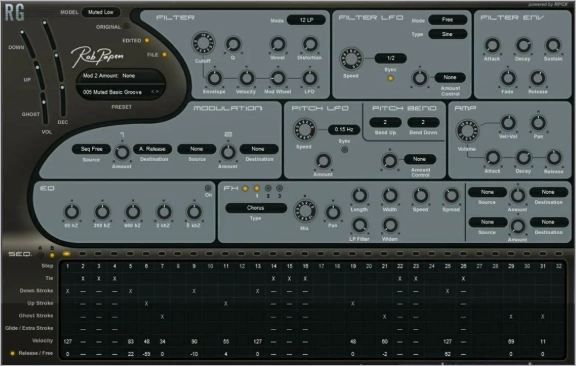Click the first sequencer step LED
Screen dimensions: 576x366
(x=66, y=254)
